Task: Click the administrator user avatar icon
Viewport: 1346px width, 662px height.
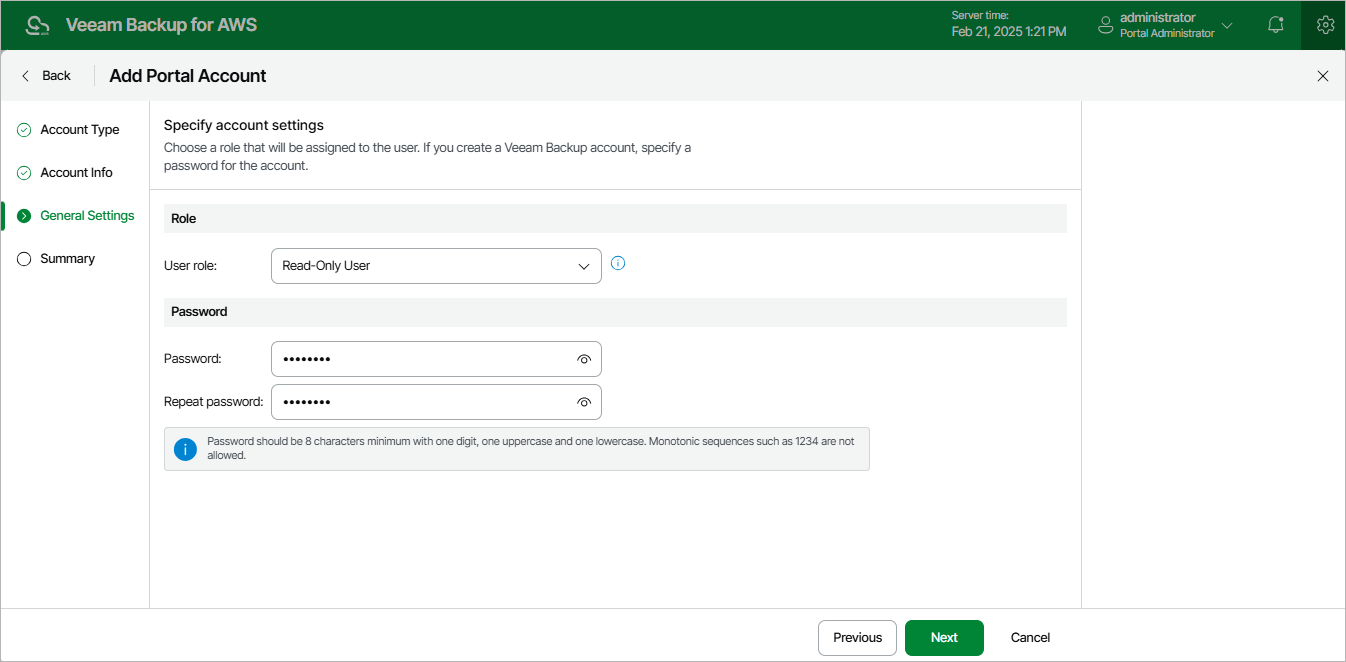Action: tap(1105, 25)
